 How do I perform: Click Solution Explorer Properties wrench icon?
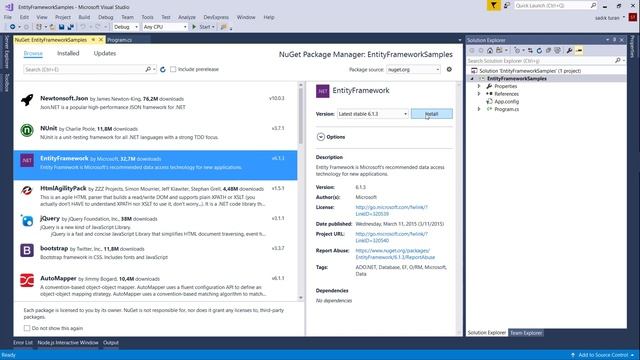tap(569, 51)
